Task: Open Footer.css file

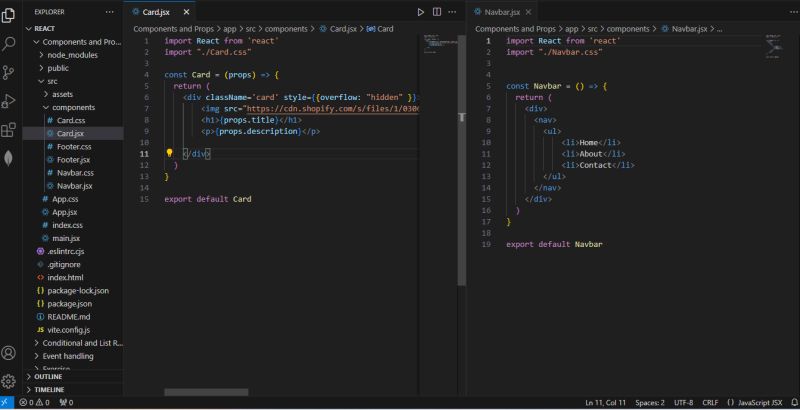Action: [x=73, y=146]
